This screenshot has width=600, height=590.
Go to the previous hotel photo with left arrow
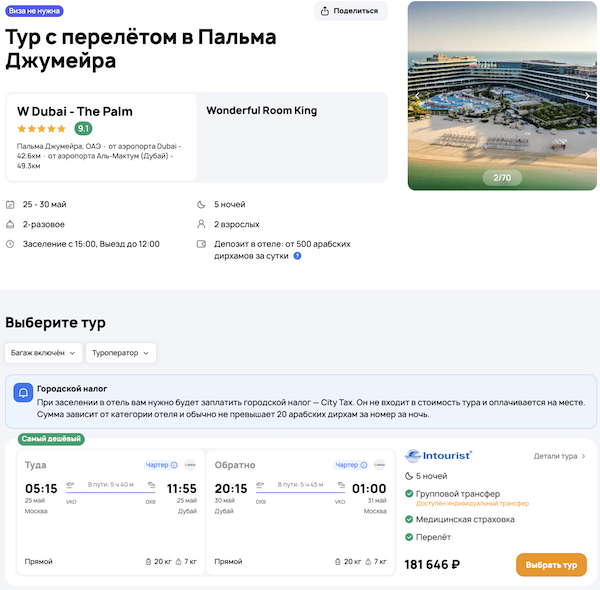coord(418,96)
